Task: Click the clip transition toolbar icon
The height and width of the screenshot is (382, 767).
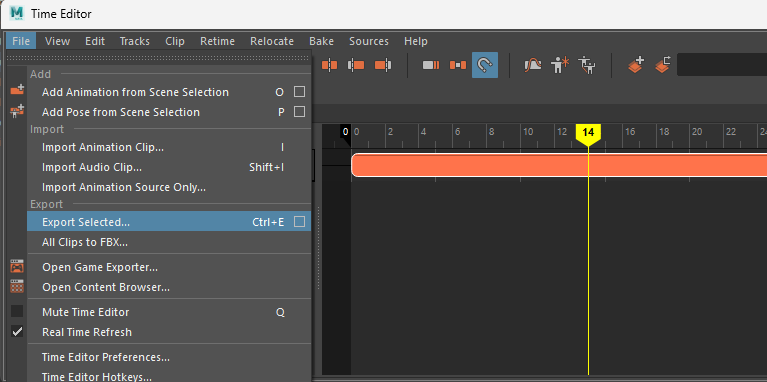Action: pyautogui.click(x=458, y=65)
